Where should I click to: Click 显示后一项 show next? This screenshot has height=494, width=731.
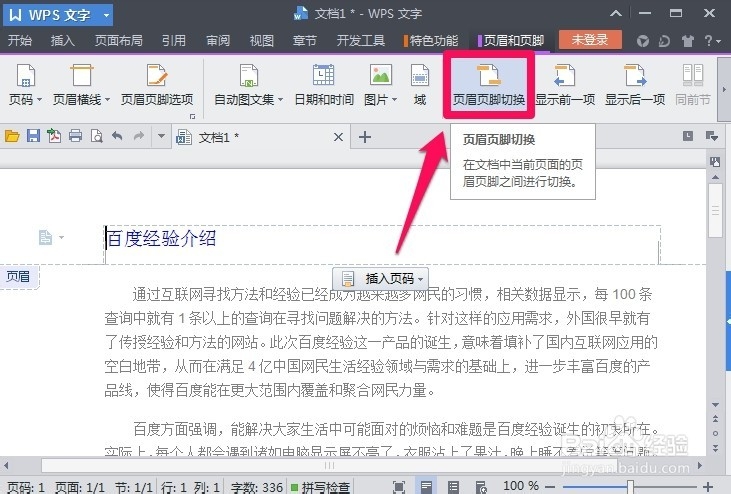634,86
